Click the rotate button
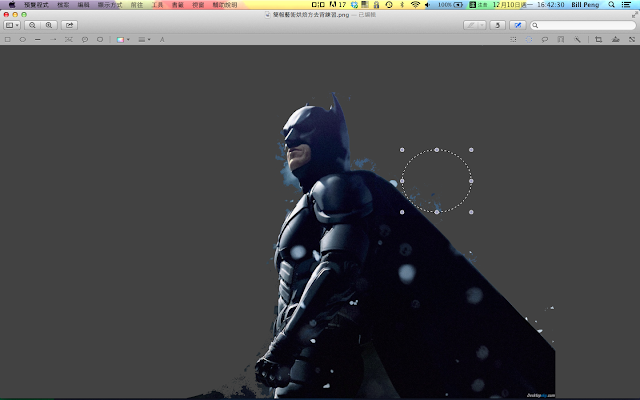 coord(497,25)
